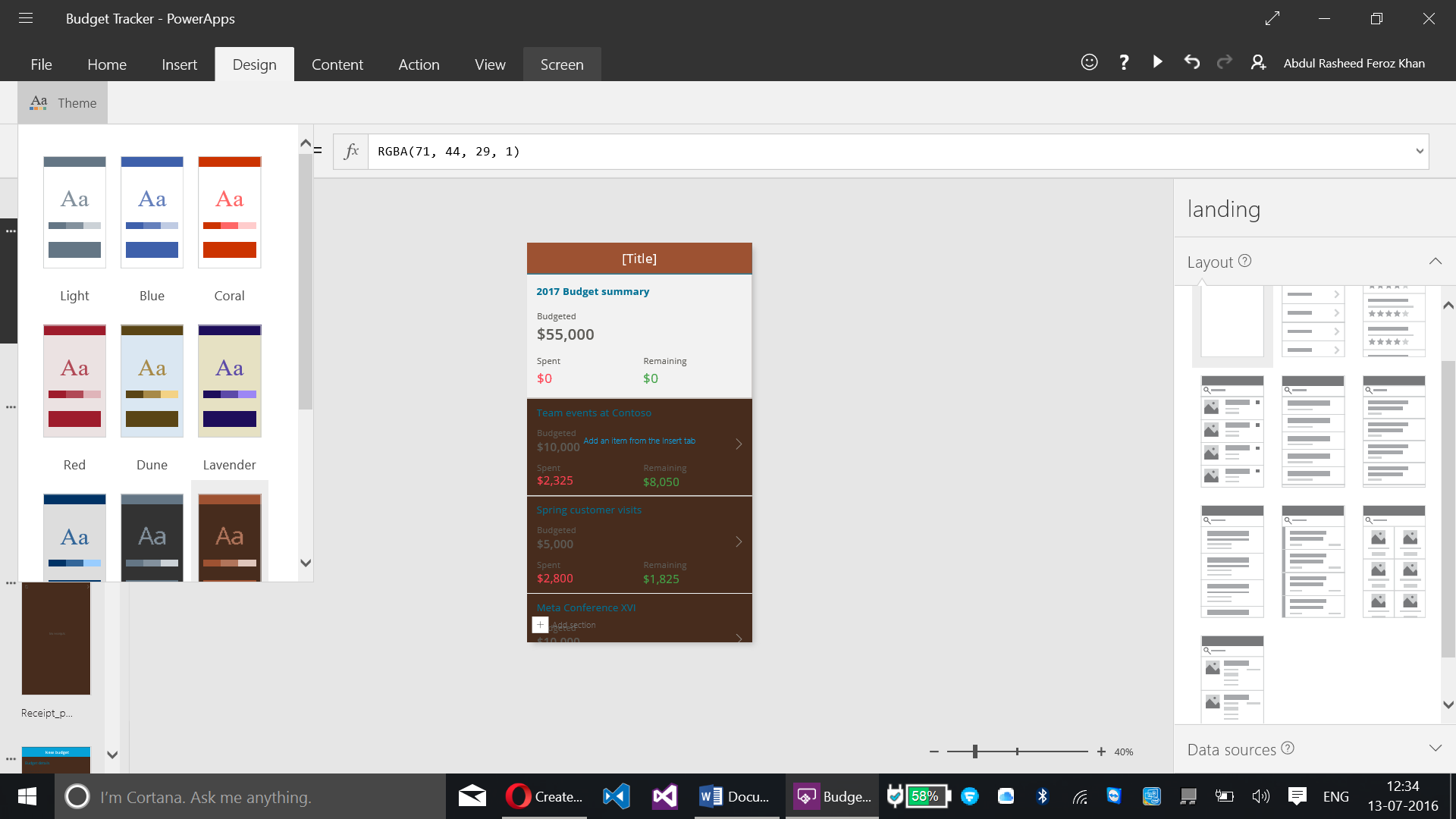Open the Screen tab
The height and width of the screenshot is (819, 1456).
(x=562, y=64)
